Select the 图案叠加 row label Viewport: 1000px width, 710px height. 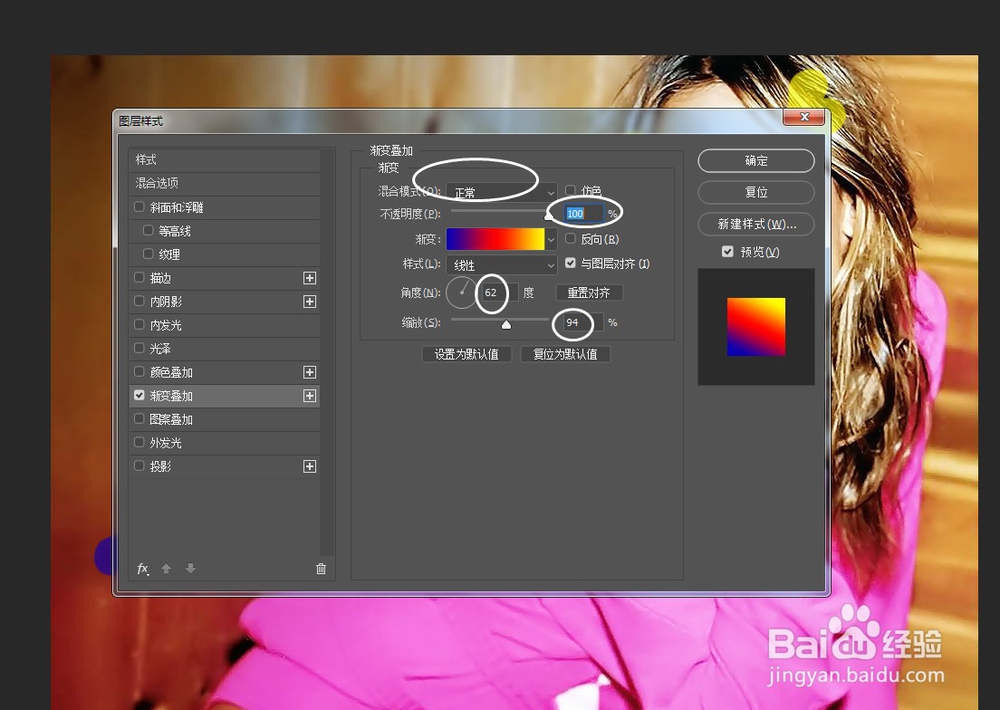[171, 420]
